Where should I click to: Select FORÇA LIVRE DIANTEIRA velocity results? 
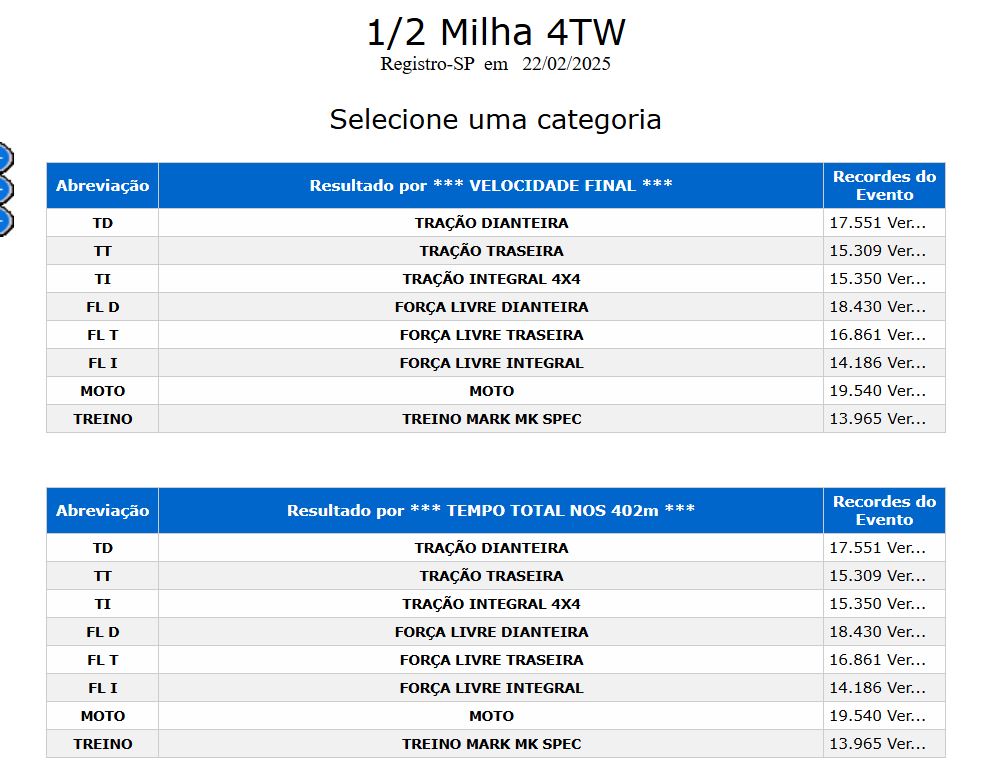click(491, 307)
